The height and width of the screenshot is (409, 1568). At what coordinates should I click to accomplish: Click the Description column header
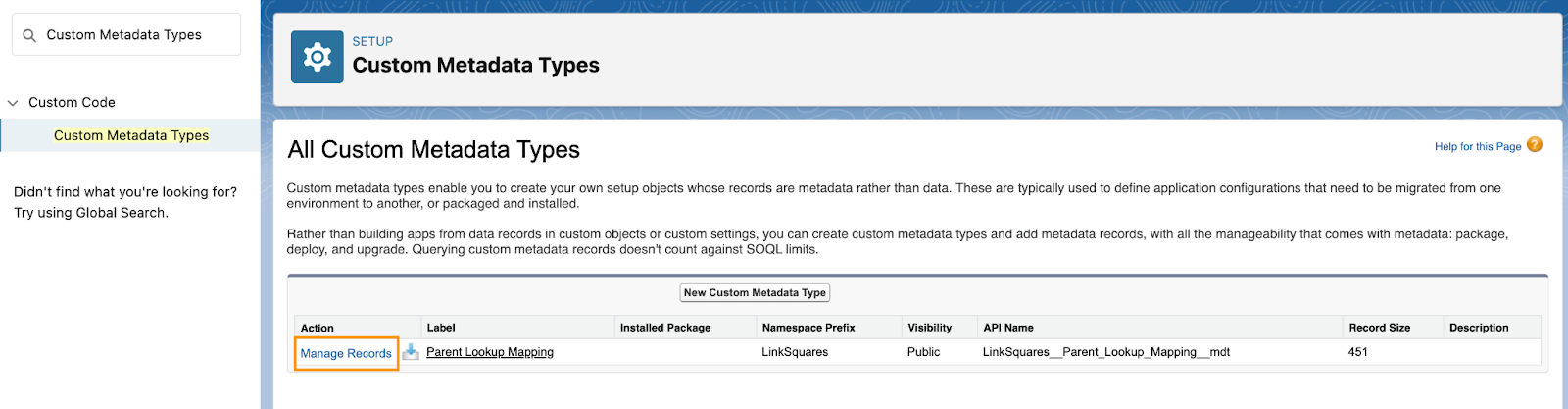1479,328
